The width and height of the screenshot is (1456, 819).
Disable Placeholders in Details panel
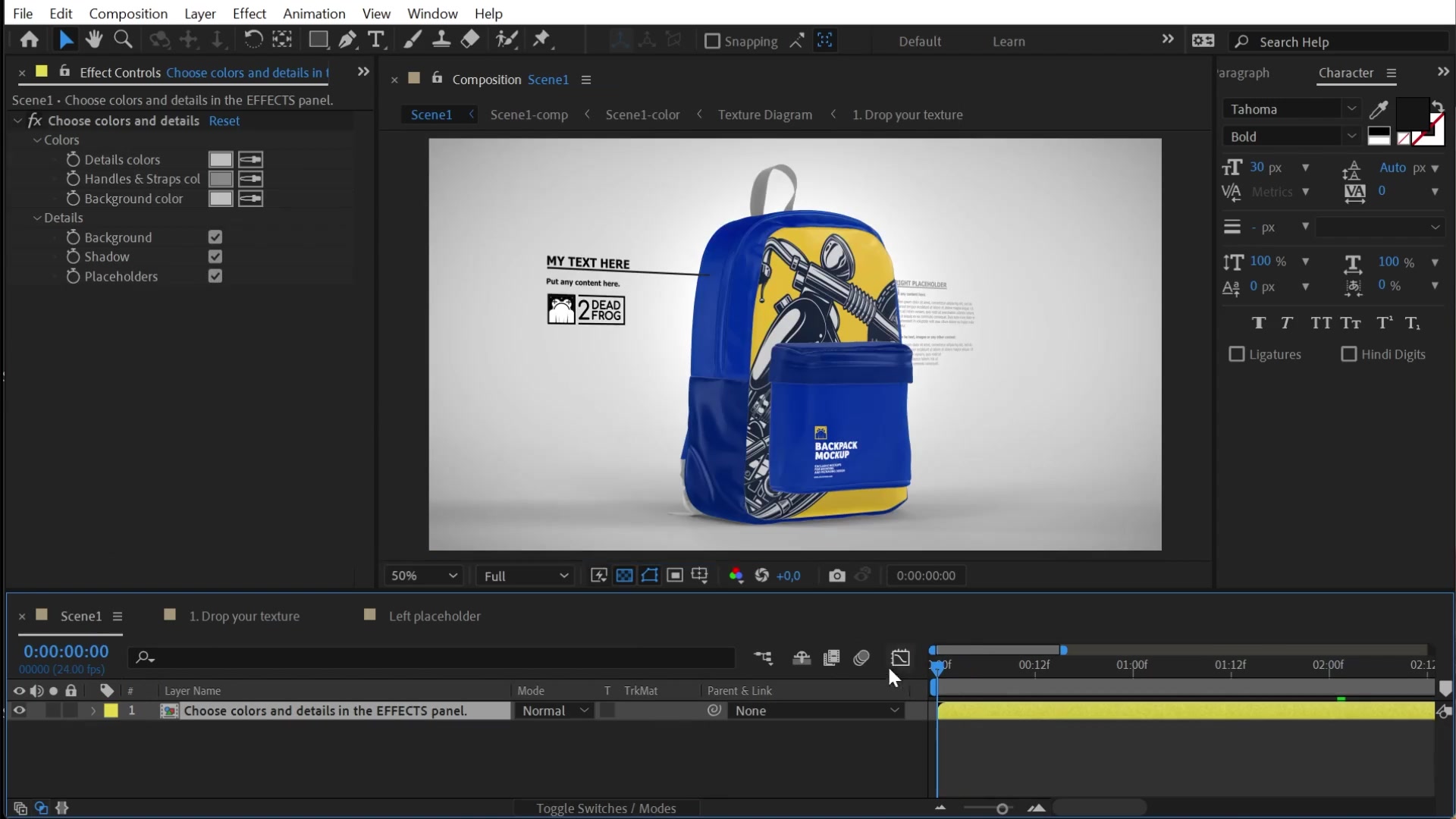[x=215, y=276]
